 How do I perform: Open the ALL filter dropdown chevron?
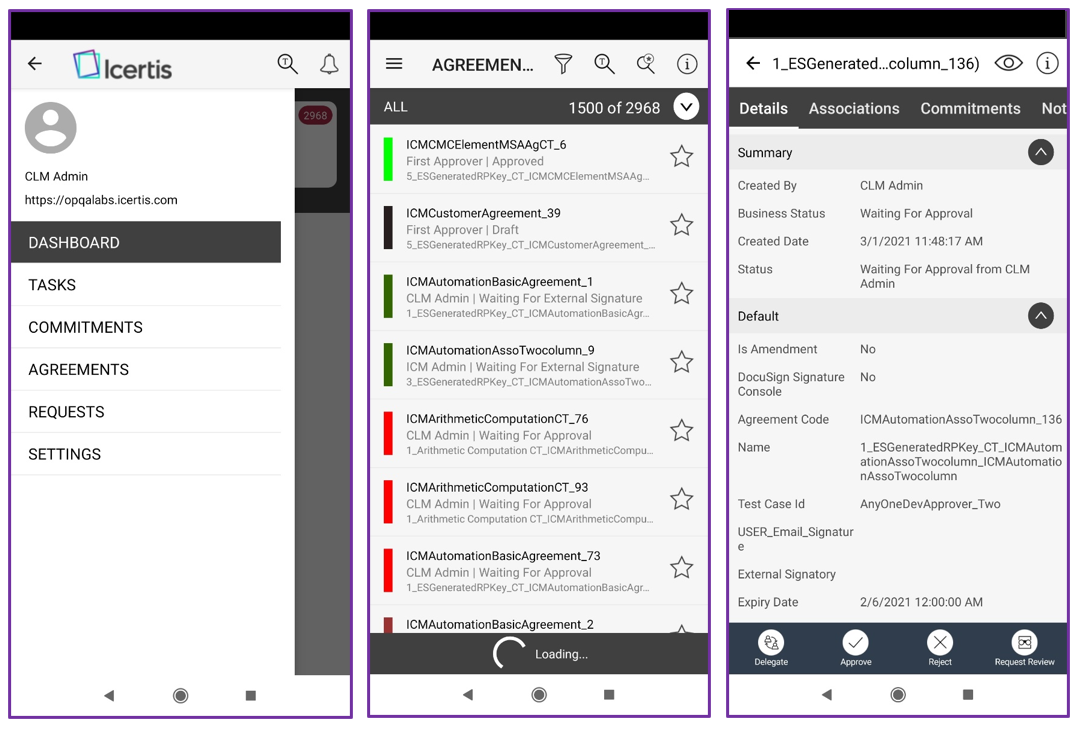(686, 107)
